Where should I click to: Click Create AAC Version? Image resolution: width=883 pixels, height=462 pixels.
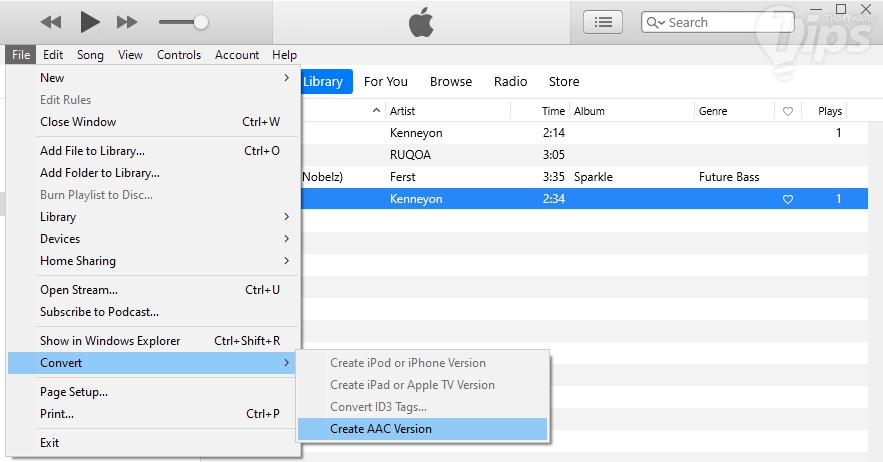422,429
